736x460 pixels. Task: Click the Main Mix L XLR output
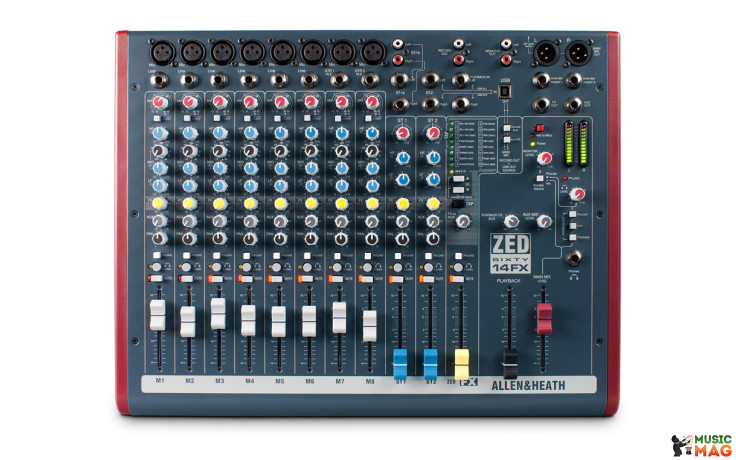tap(547, 53)
